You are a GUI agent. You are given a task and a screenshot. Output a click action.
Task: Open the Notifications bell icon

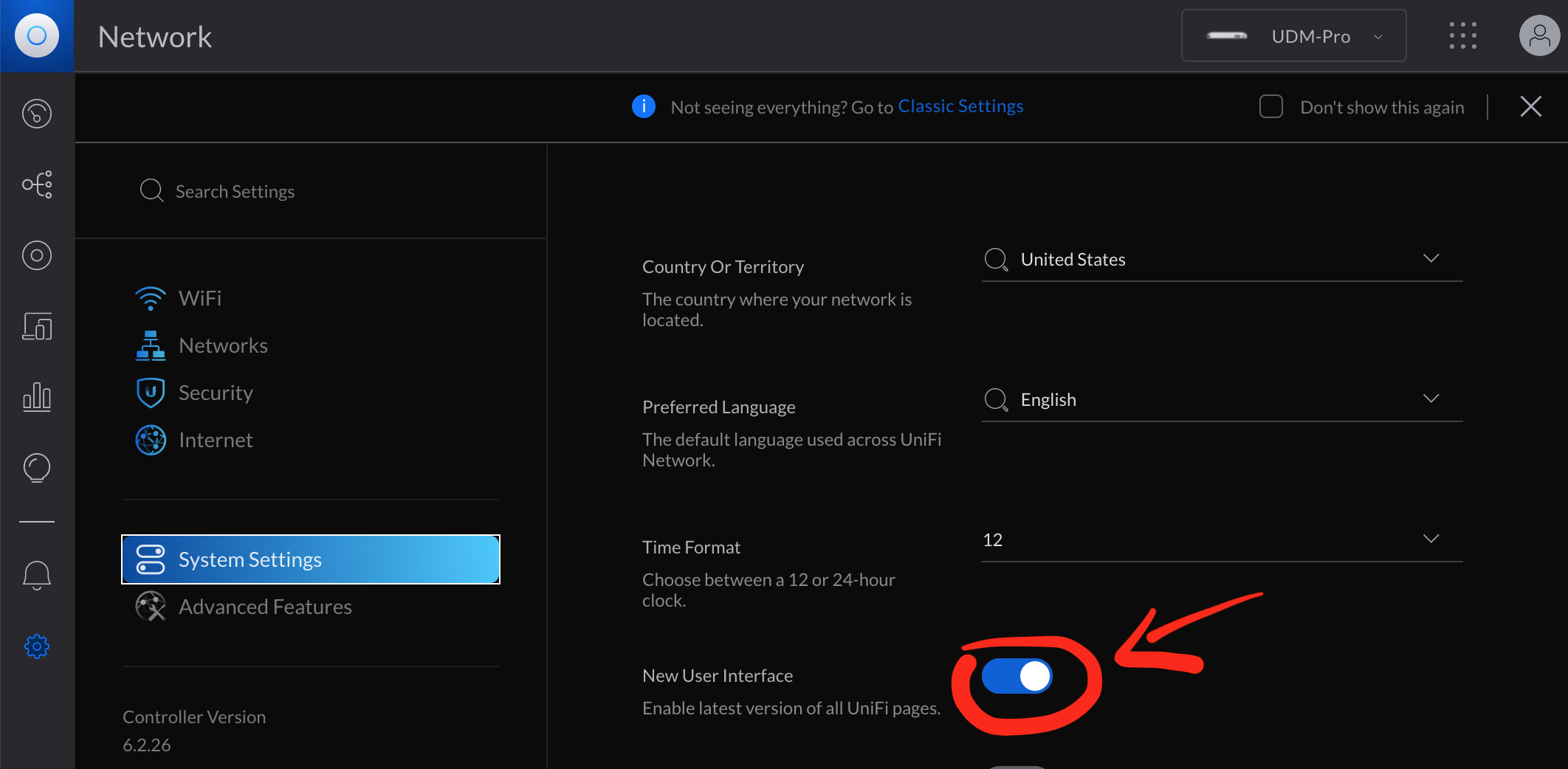pyautogui.click(x=37, y=576)
